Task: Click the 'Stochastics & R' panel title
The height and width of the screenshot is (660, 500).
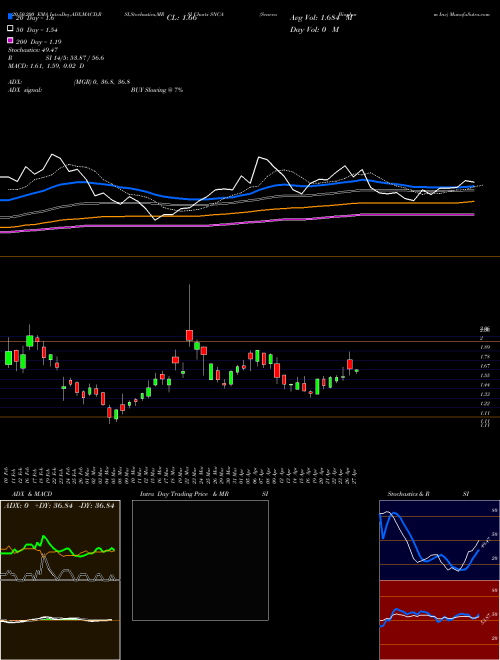Action: 409,494
